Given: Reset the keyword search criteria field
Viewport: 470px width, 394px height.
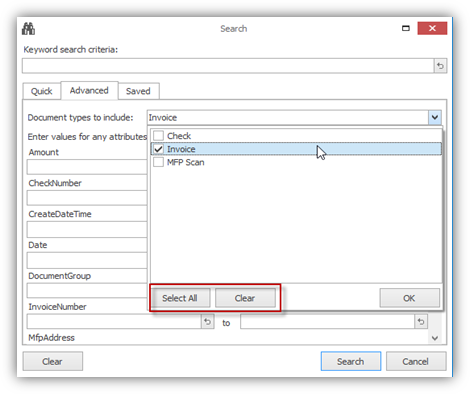Looking at the screenshot, I should pos(440,66).
